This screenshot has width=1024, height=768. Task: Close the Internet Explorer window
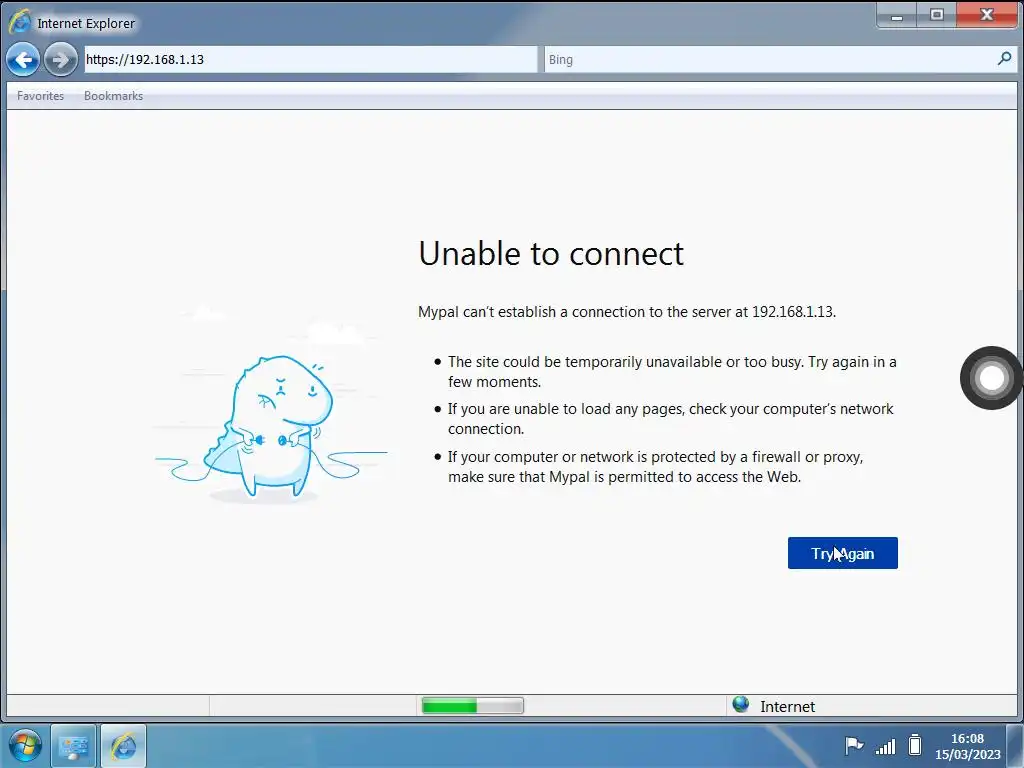986,15
